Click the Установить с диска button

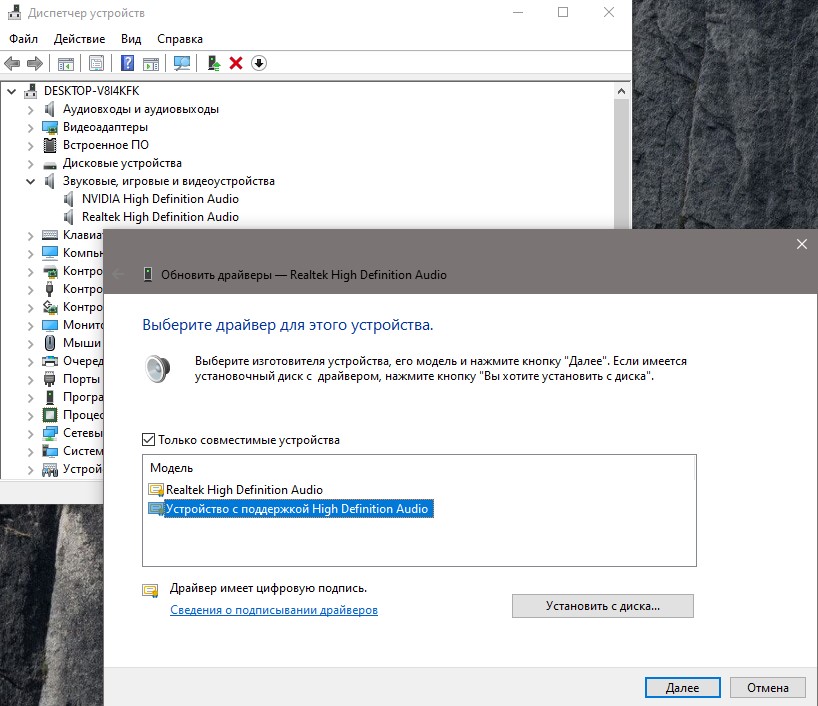(x=603, y=606)
